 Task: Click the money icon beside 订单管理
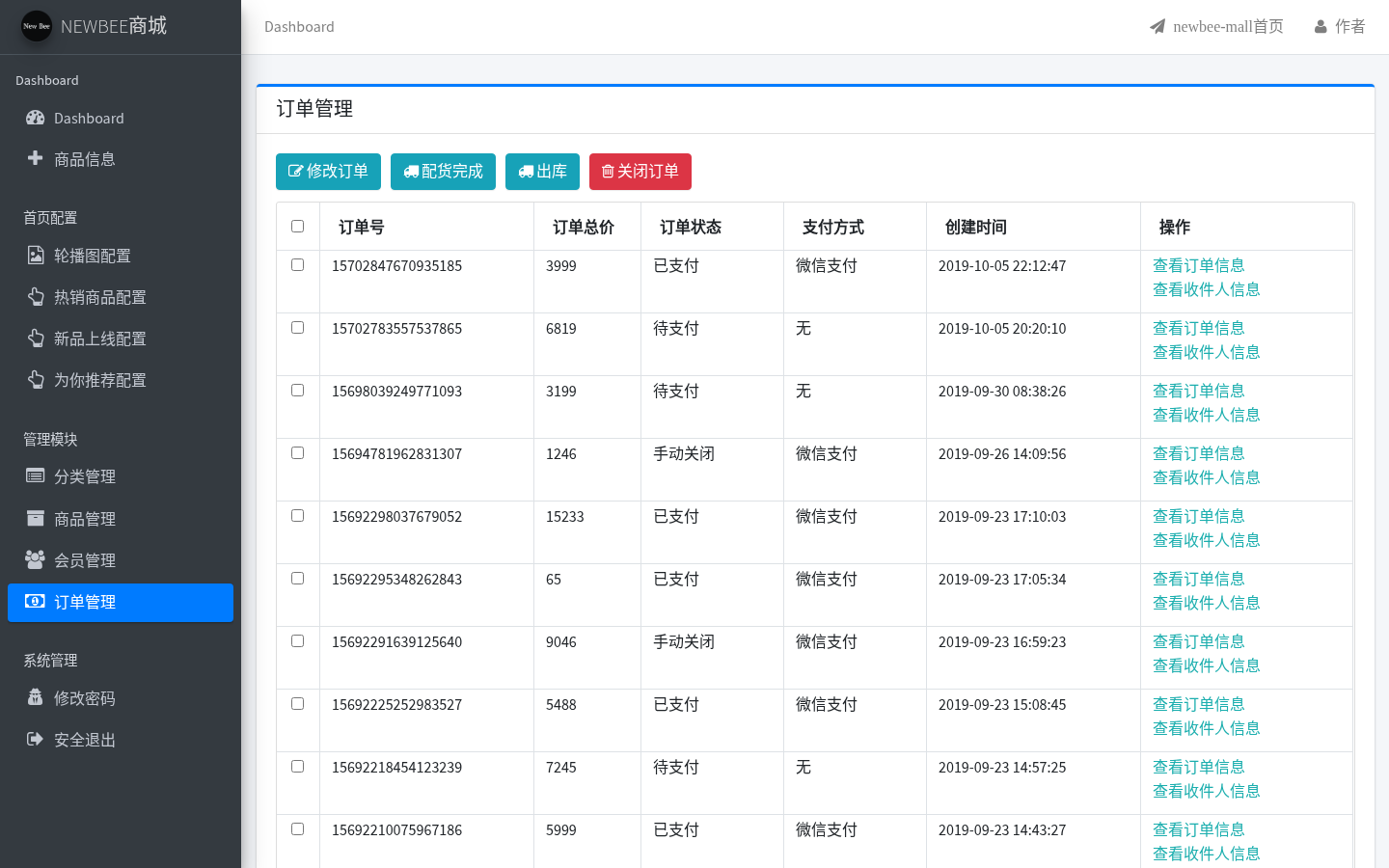pyautogui.click(x=36, y=601)
